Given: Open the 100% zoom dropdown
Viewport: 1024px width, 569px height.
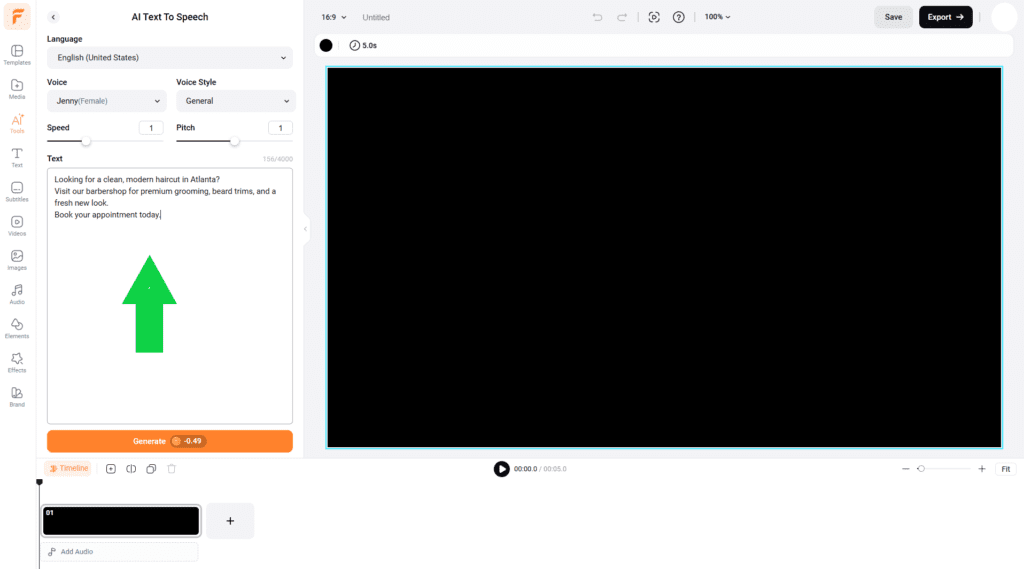Looking at the screenshot, I should (x=717, y=17).
